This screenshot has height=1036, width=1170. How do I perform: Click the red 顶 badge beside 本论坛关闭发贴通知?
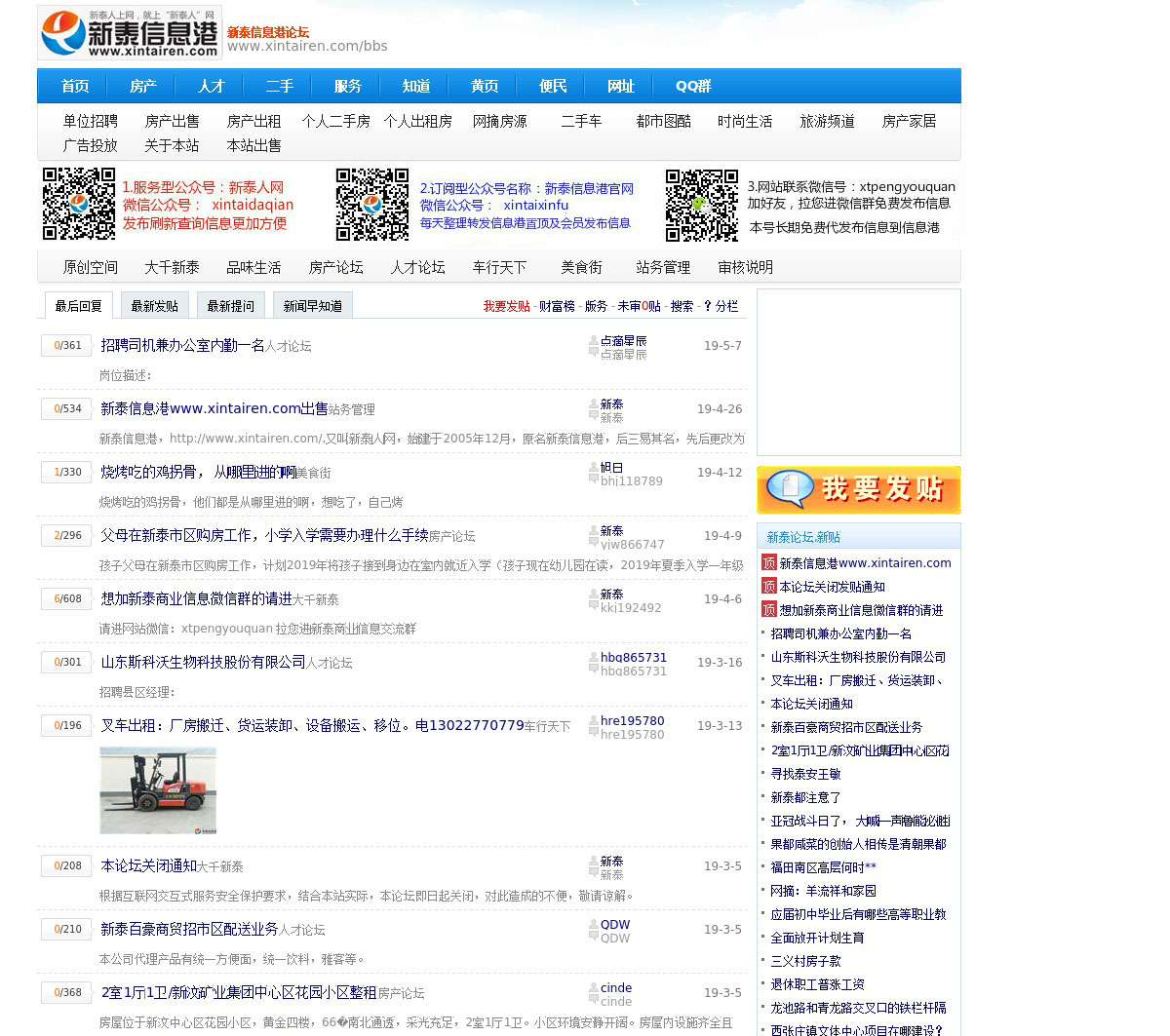coord(769,587)
